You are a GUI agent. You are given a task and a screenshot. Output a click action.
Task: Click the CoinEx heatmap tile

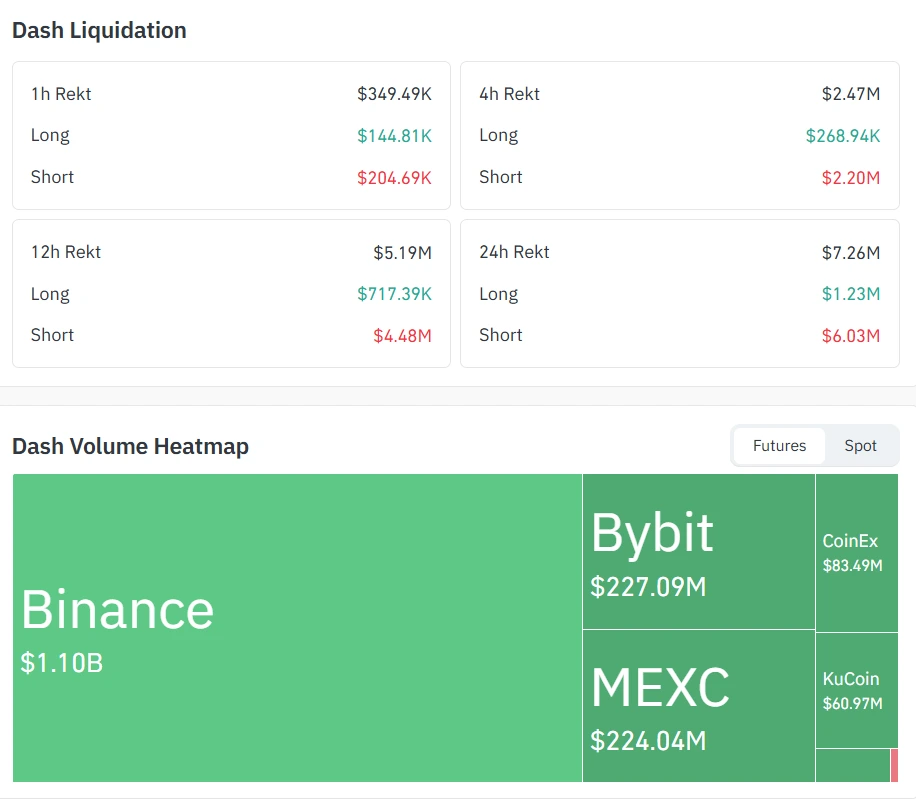pyautogui.click(x=856, y=552)
